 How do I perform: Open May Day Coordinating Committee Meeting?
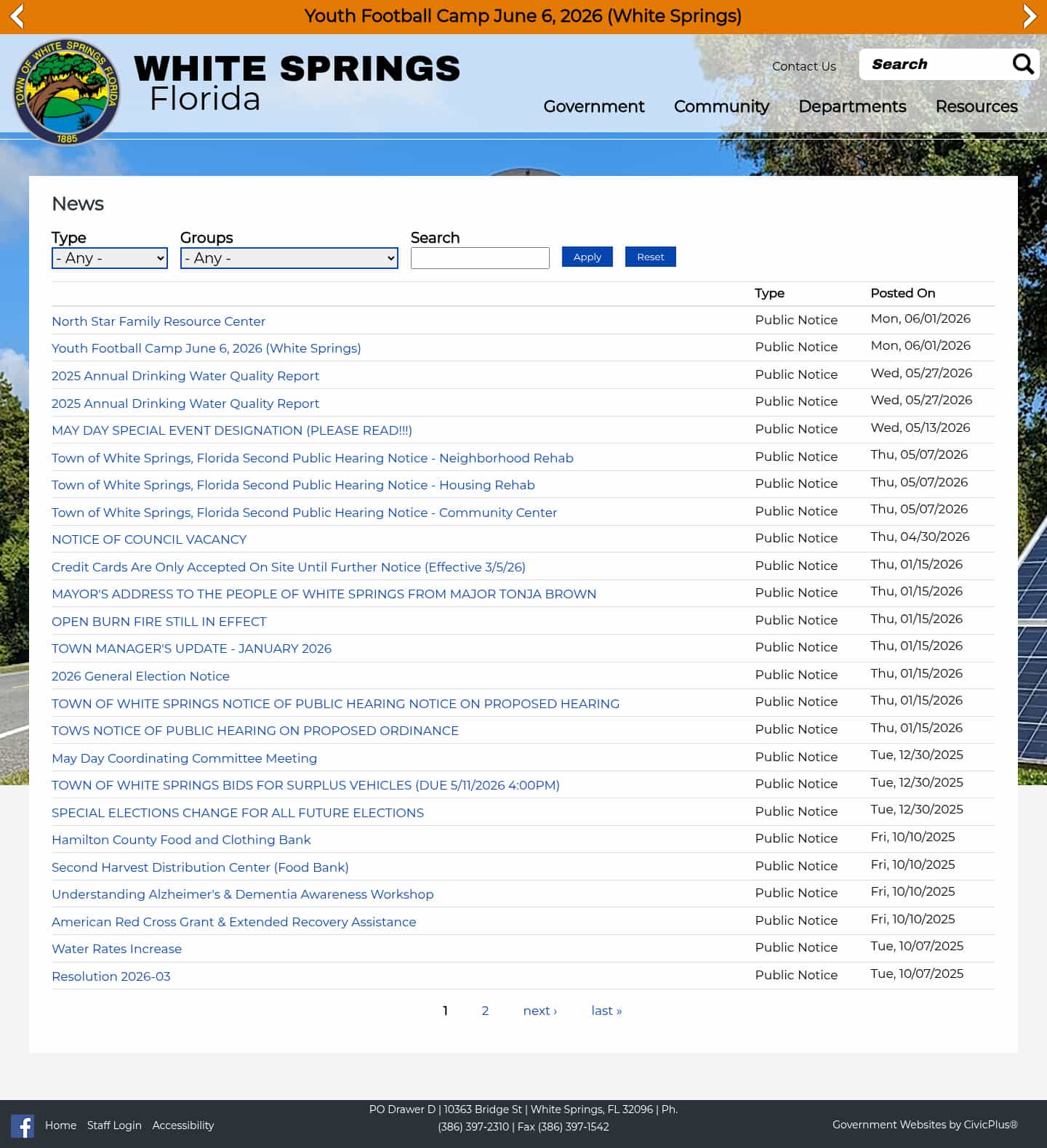(x=184, y=758)
